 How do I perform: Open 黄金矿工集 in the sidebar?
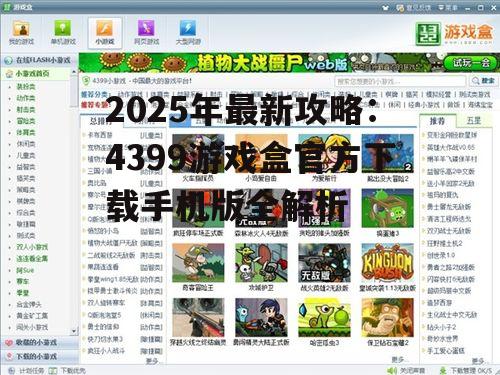[x=32, y=316]
